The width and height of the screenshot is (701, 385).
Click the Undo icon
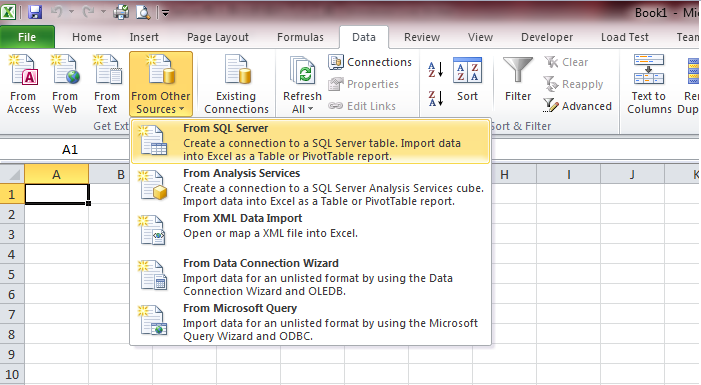click(57, 12)
